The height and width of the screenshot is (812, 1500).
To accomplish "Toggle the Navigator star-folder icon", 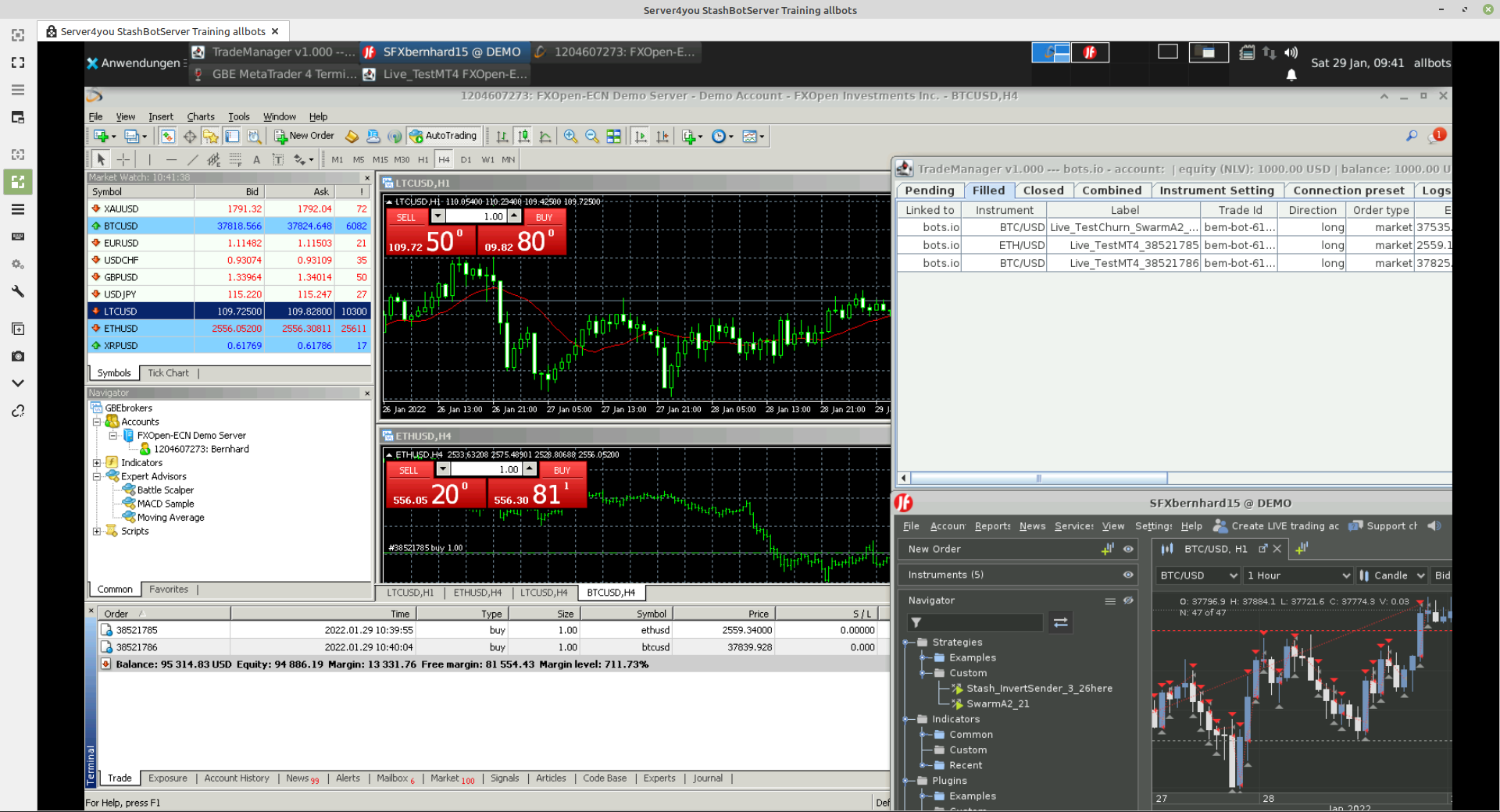I will point(211,136).
